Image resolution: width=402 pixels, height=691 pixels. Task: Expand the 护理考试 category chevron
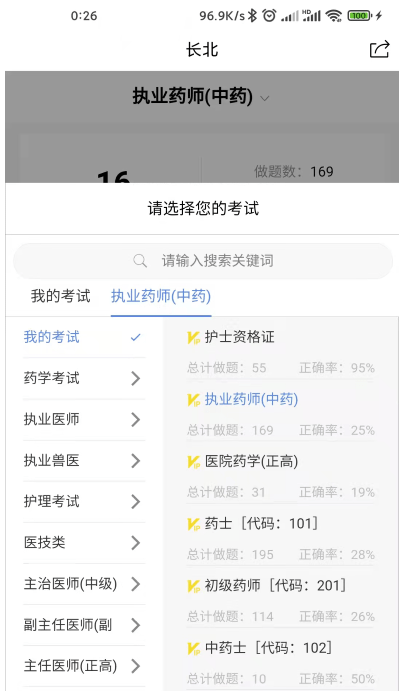tap(136, 502)
